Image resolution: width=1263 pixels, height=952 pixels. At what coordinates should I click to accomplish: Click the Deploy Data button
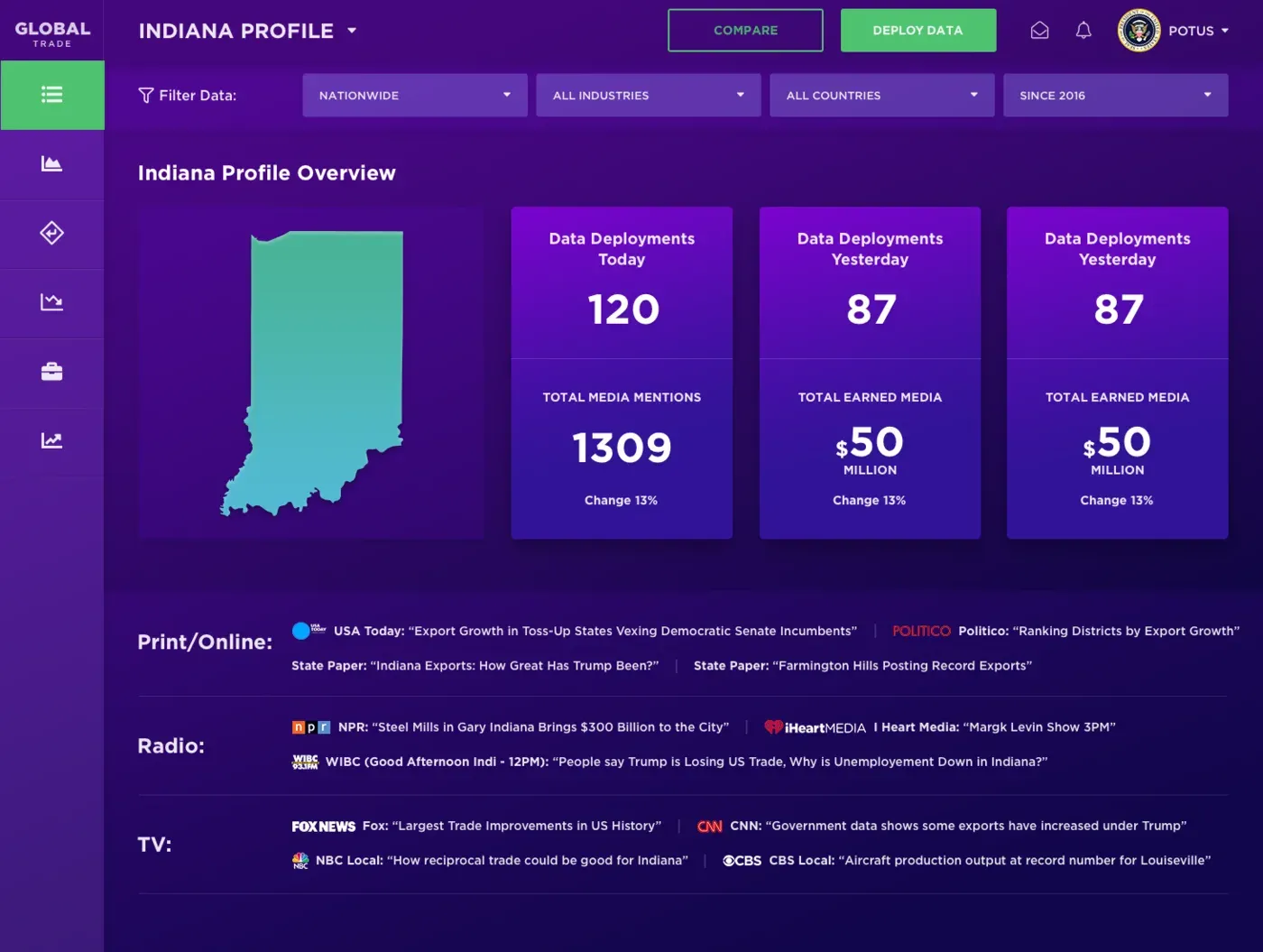pyautogui.click(x=918, y=31)
